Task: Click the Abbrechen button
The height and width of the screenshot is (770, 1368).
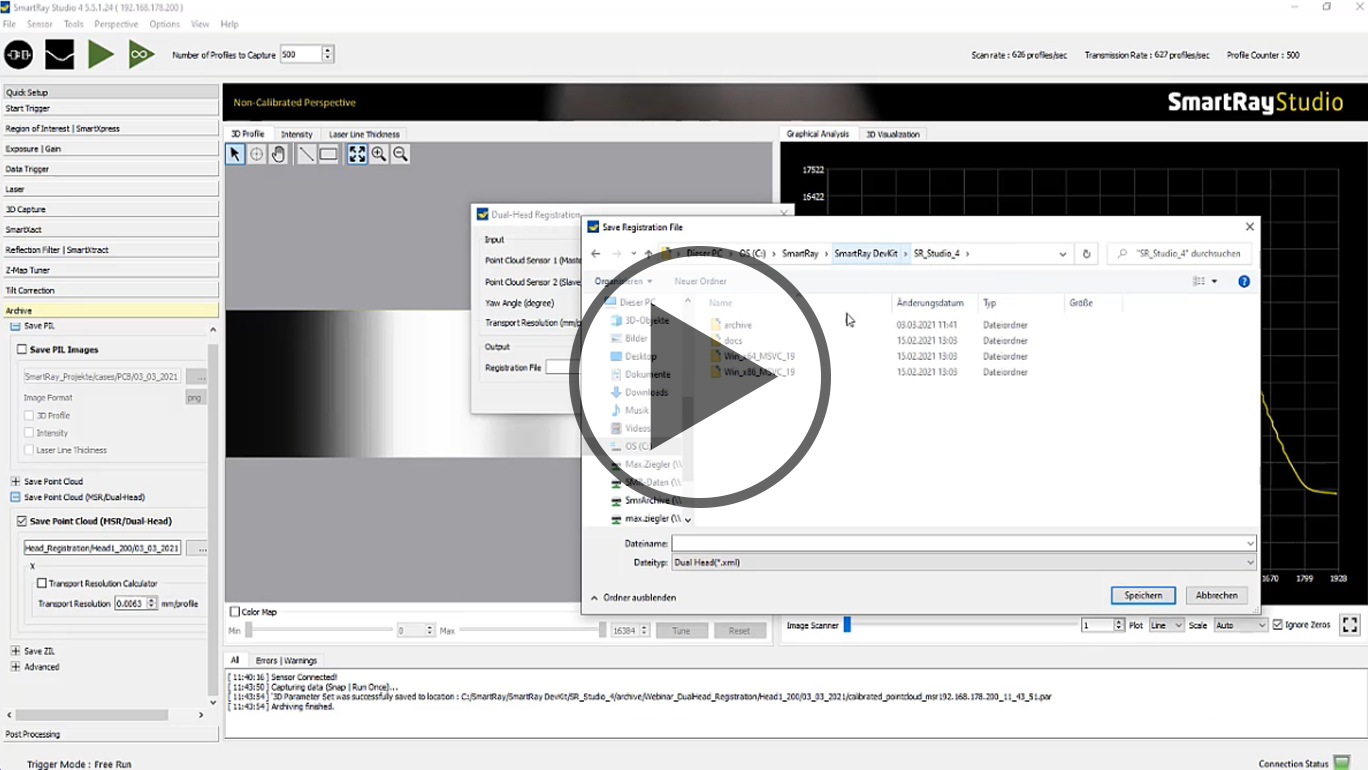Action: 1216,595
